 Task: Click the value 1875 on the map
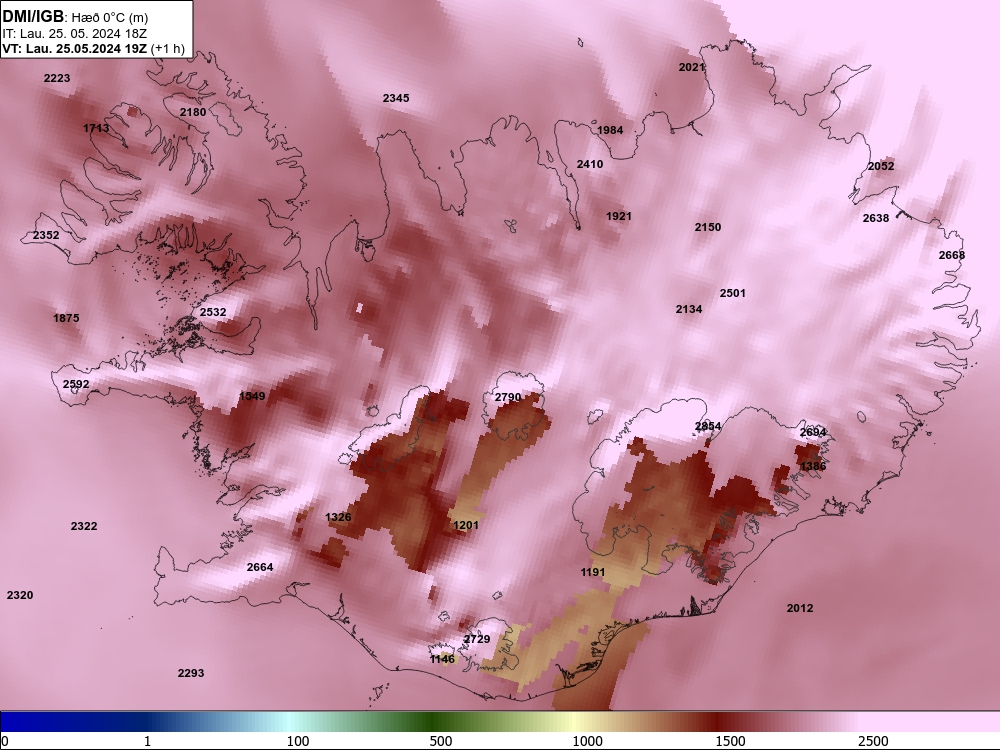pyautogui.click(x=66, y=318)
